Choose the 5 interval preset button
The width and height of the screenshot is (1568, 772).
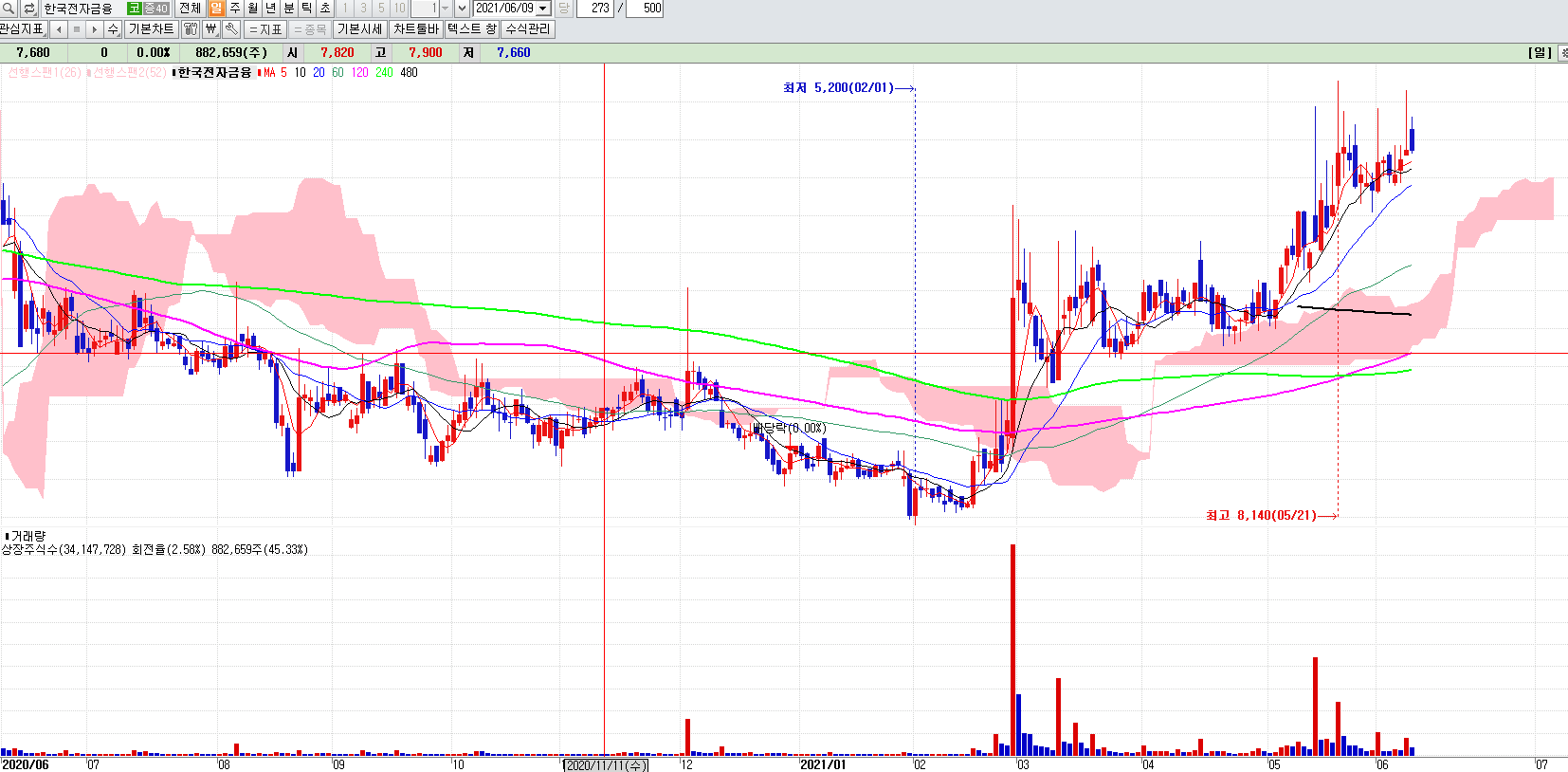381,9
